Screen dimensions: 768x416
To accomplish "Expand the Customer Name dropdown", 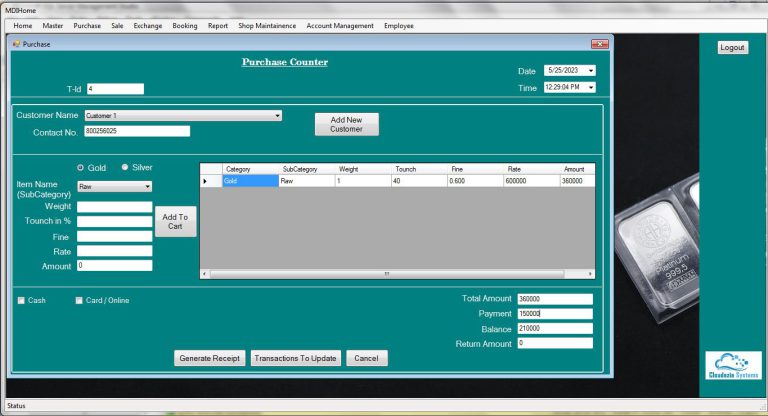I will coord(277,116).
